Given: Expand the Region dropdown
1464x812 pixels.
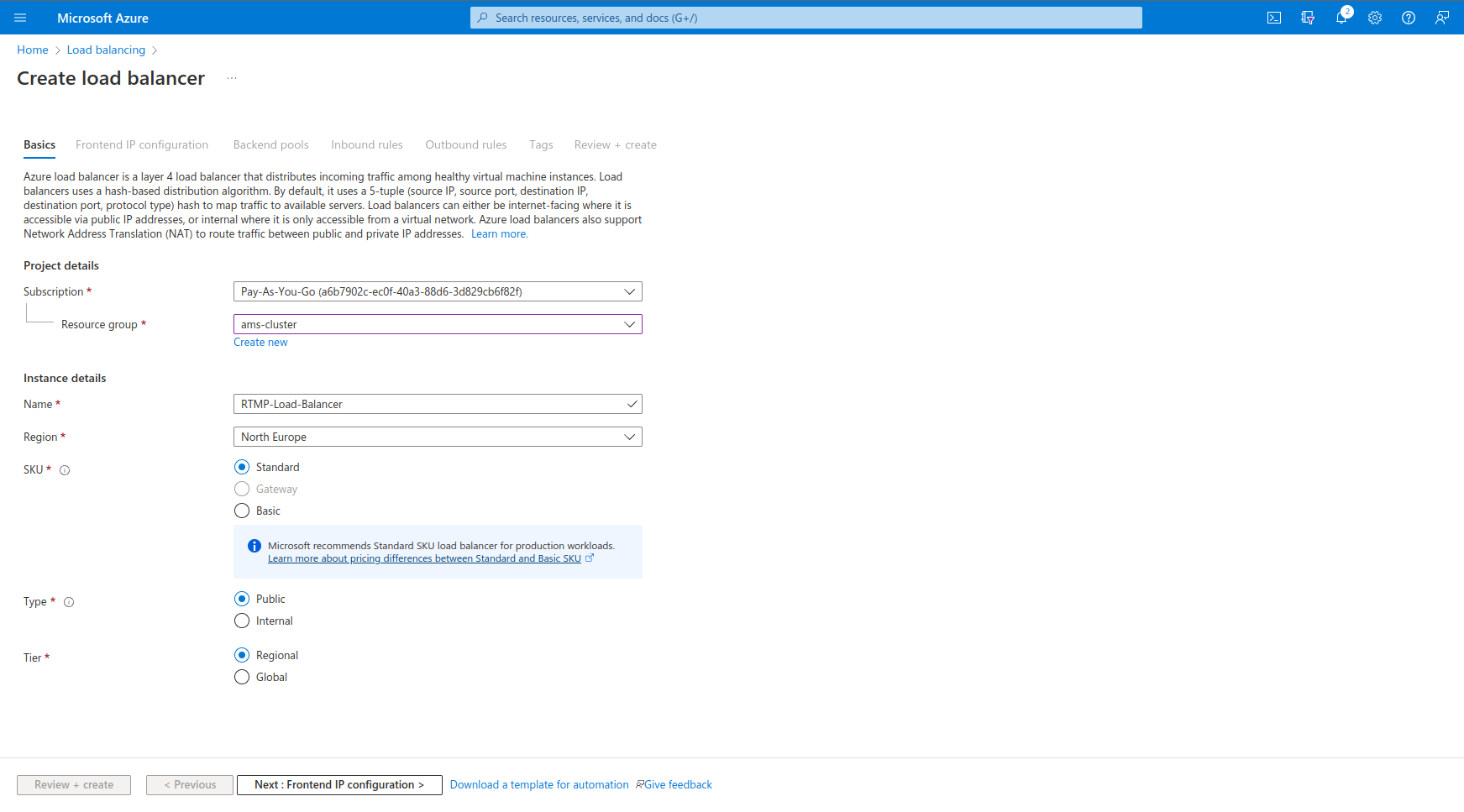Looking at the screenshot, I should coord(438,437).
